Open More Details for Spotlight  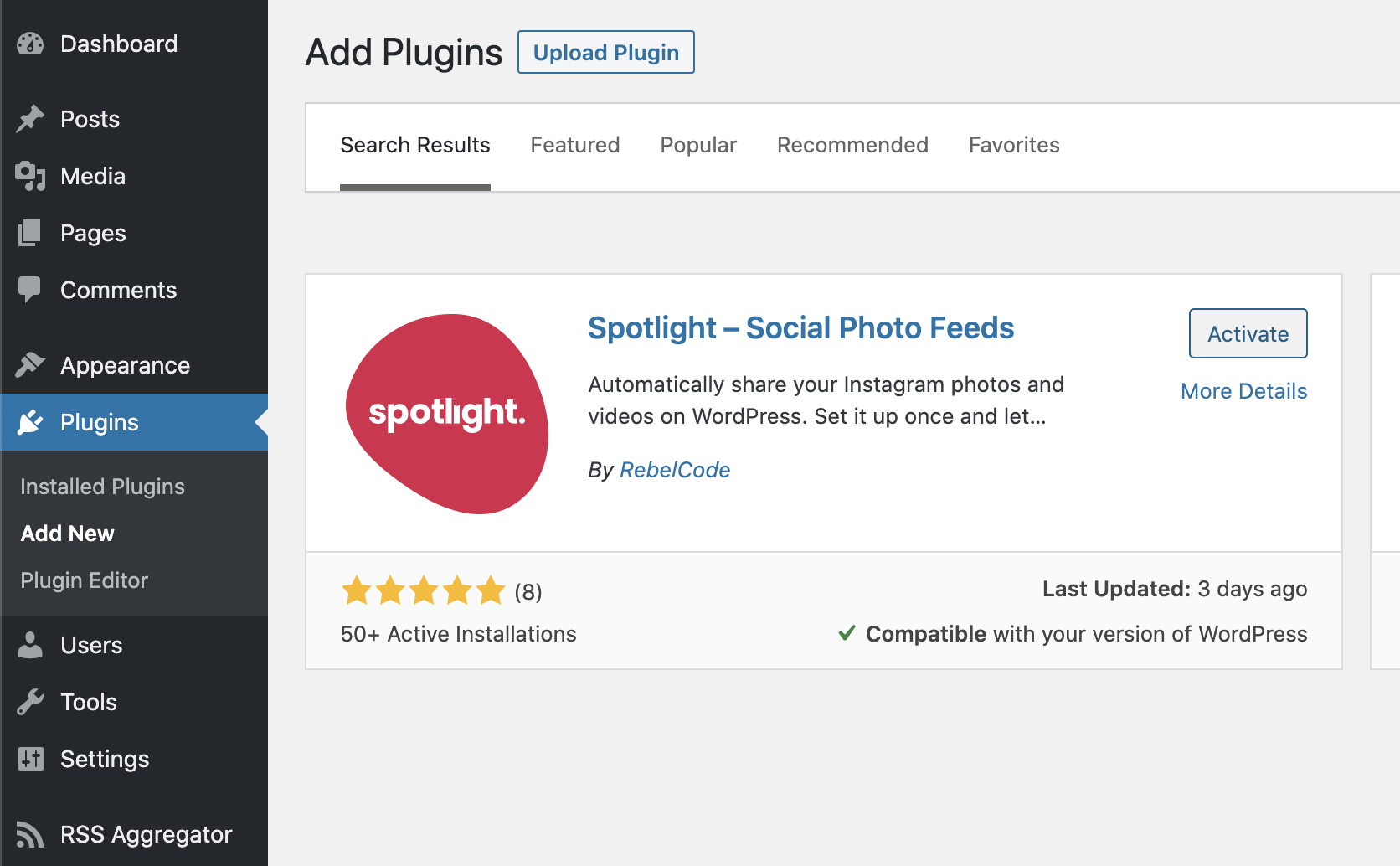click(1244, 391)
